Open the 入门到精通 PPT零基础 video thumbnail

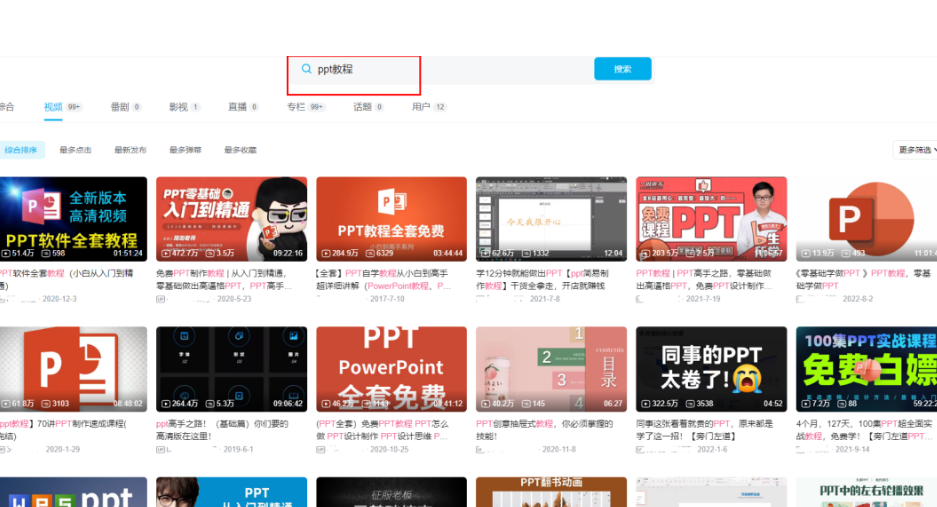tap(231, 218)
